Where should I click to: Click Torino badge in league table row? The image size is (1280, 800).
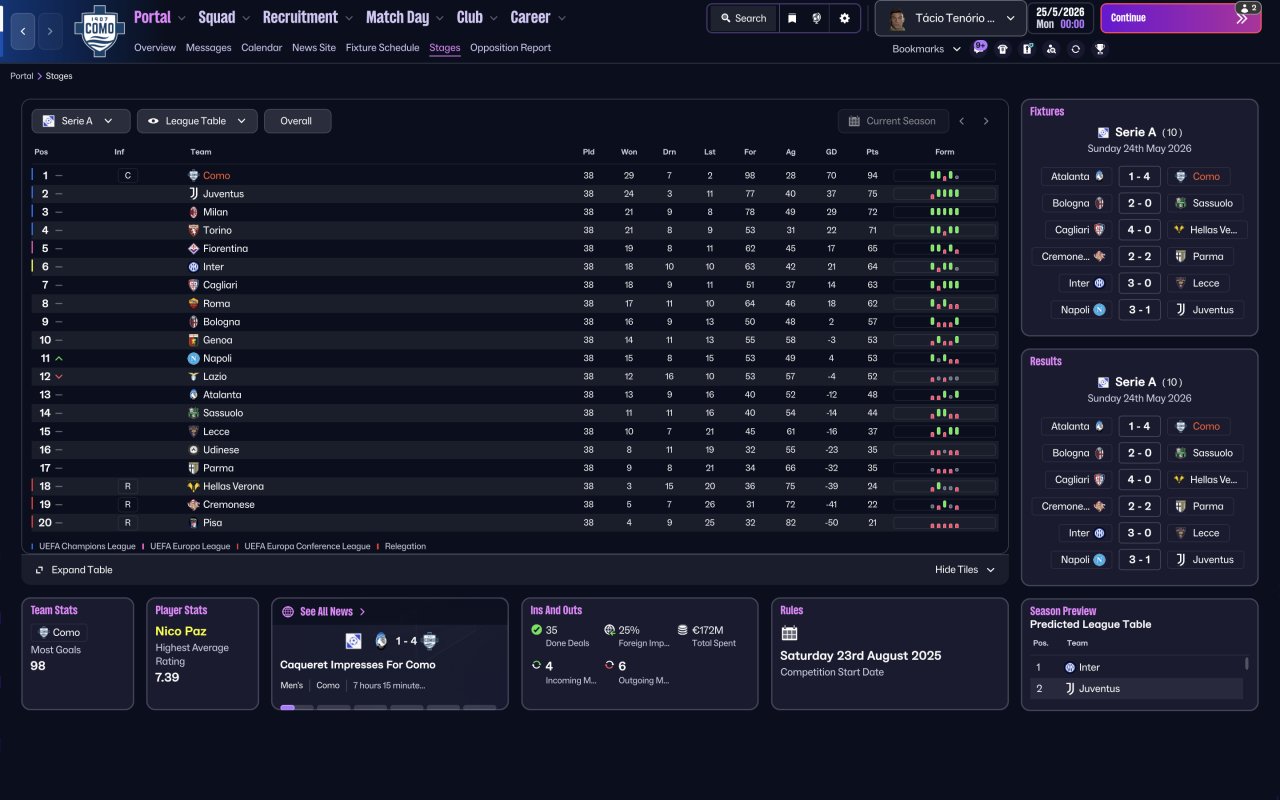(x=193, y=230)
